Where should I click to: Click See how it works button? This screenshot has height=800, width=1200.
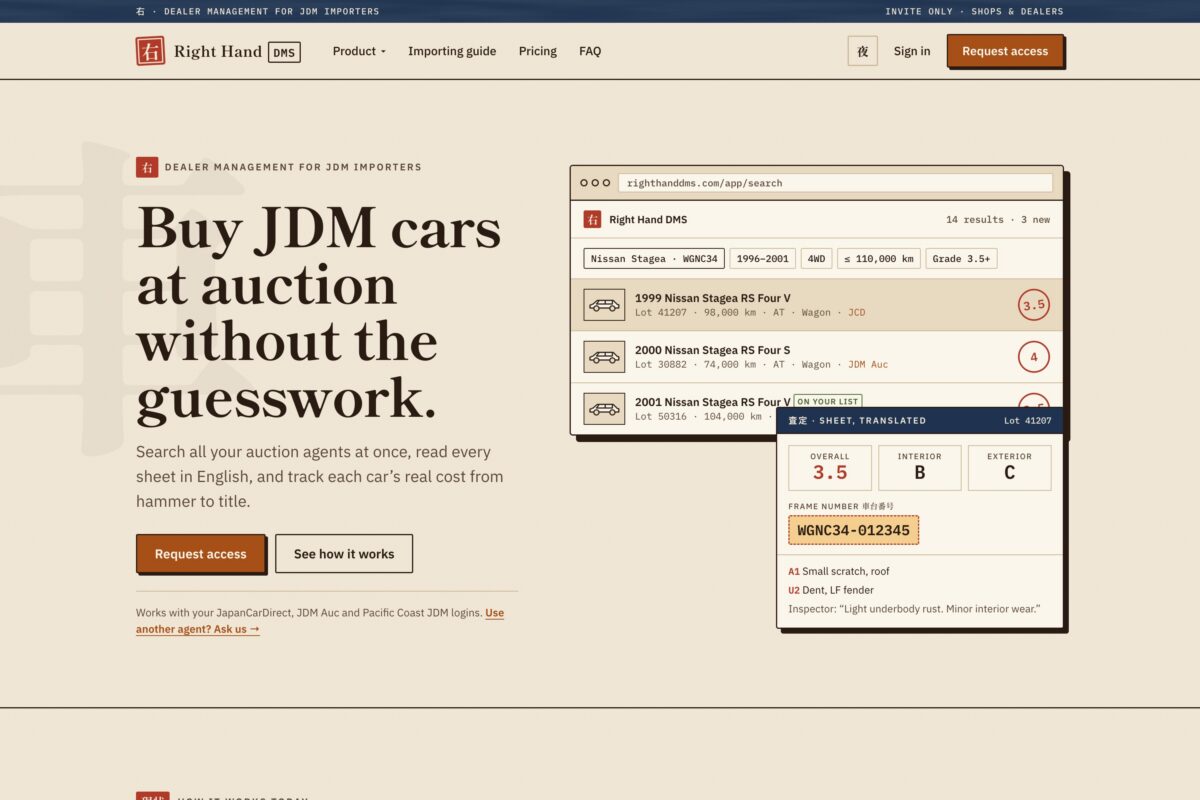click(344, 554)
